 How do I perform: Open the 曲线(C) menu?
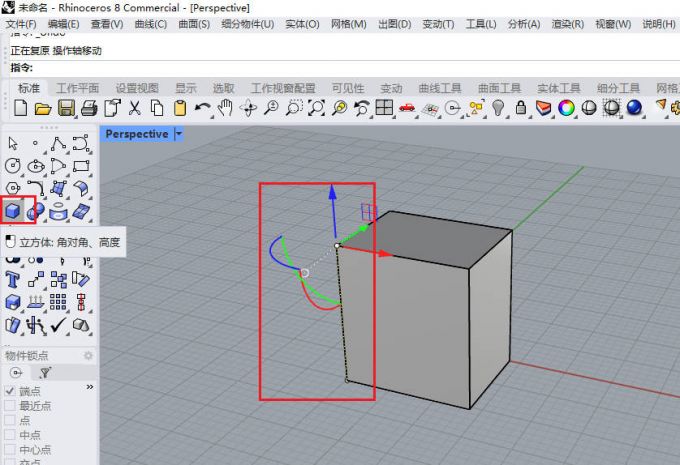[x=151, y=24]
